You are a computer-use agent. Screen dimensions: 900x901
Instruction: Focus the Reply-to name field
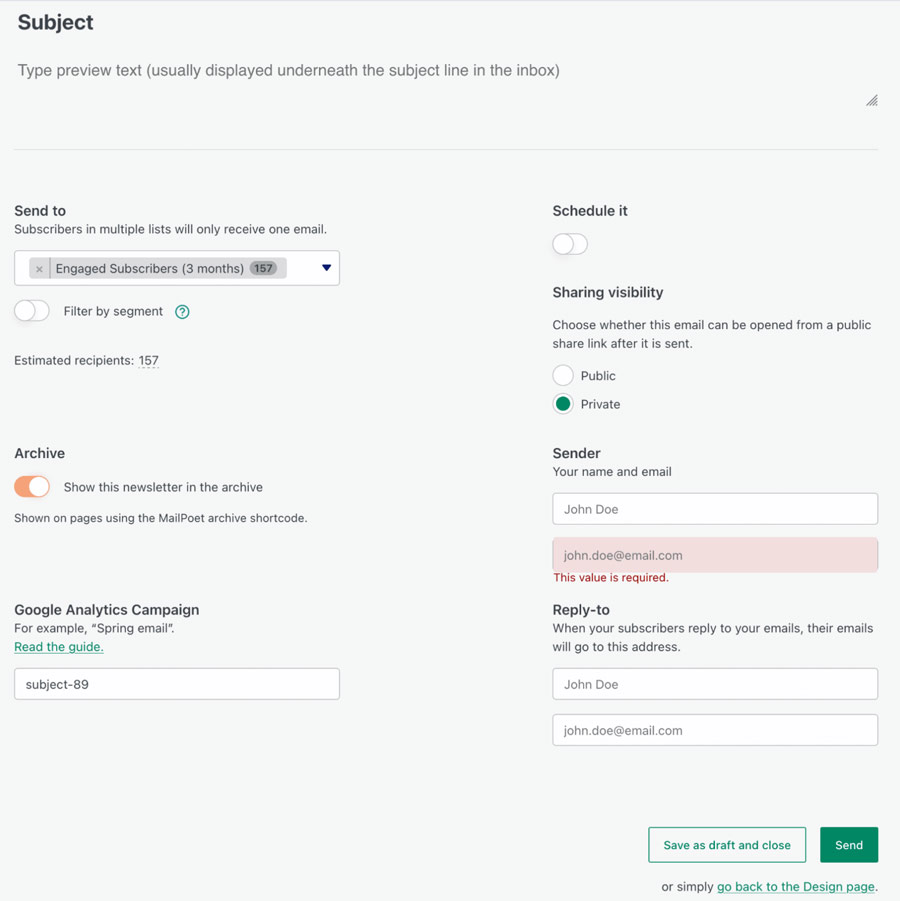(x=715, y=684)
